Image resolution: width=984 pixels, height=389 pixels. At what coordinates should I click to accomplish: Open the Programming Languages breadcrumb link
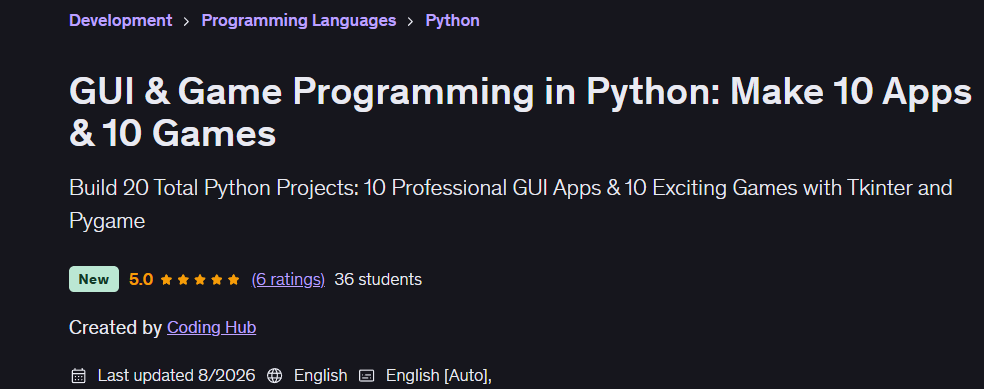(x=299, y=20)
